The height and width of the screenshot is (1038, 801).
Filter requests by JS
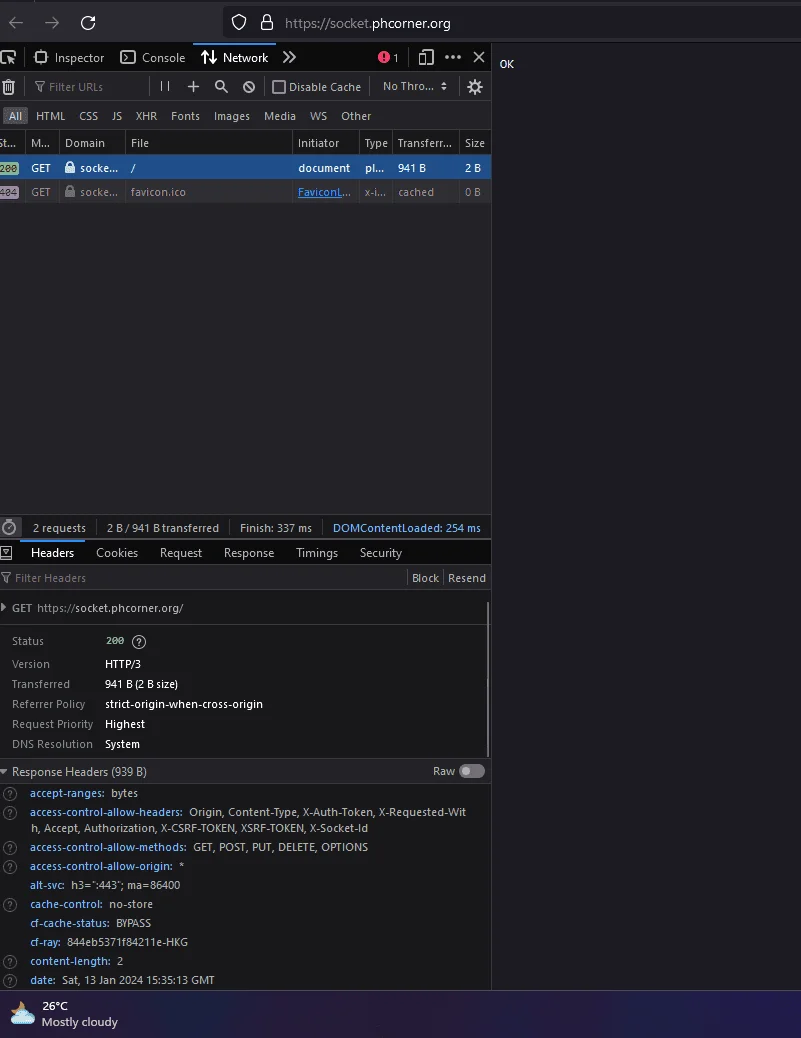[117, 116]
